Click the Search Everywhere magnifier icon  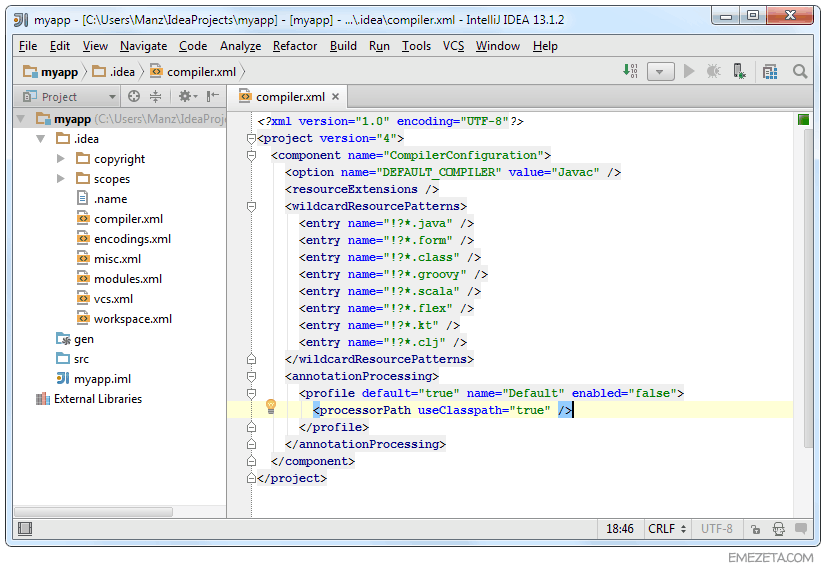[800, 71]
